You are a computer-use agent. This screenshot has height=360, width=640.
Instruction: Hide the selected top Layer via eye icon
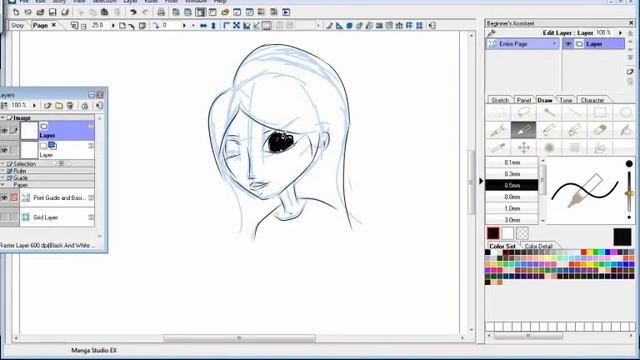point(4,131)
